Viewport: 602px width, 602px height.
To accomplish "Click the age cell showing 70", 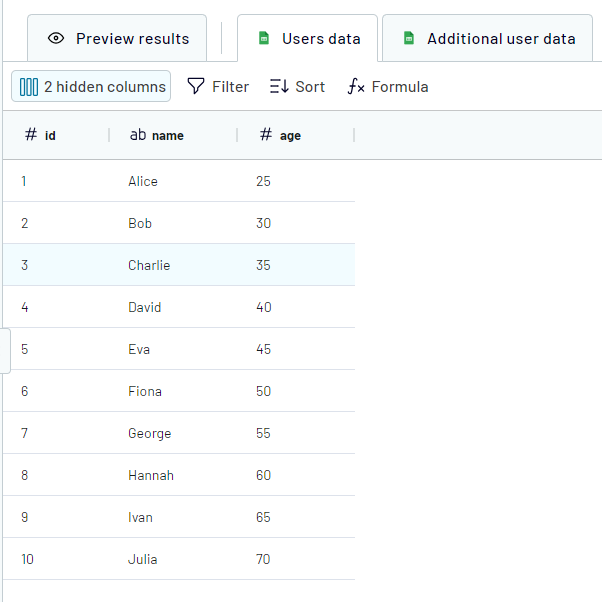I will click(263, 559).
